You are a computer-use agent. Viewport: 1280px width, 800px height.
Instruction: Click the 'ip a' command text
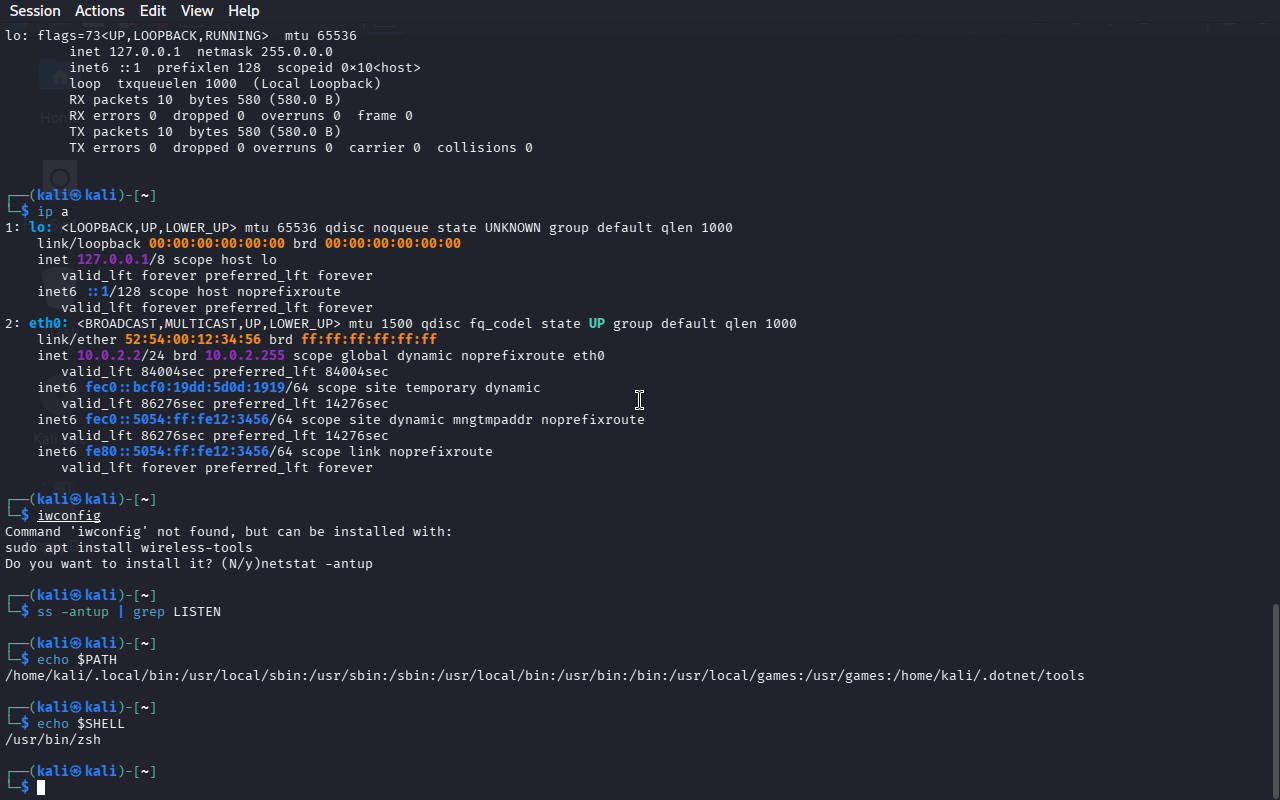pos(53,212)
